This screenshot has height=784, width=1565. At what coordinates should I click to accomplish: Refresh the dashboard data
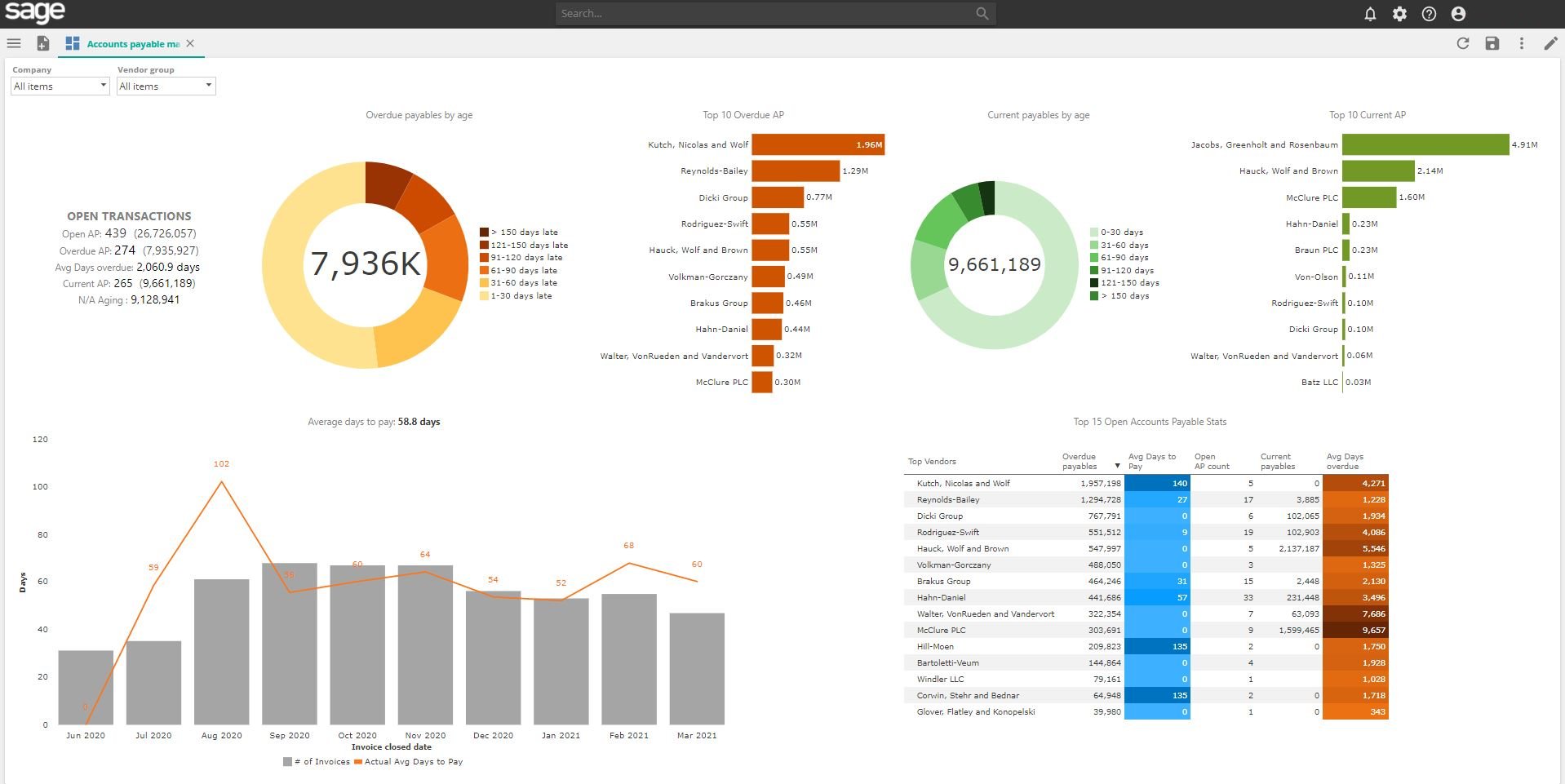click(x=1463, y=43)
